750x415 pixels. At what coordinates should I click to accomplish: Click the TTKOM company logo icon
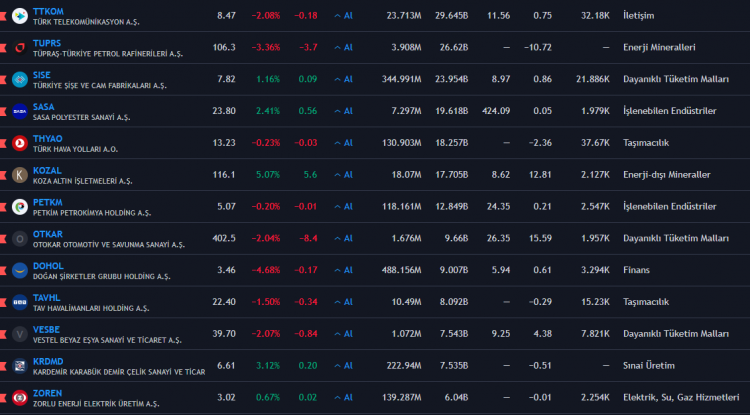pos(20,16)
